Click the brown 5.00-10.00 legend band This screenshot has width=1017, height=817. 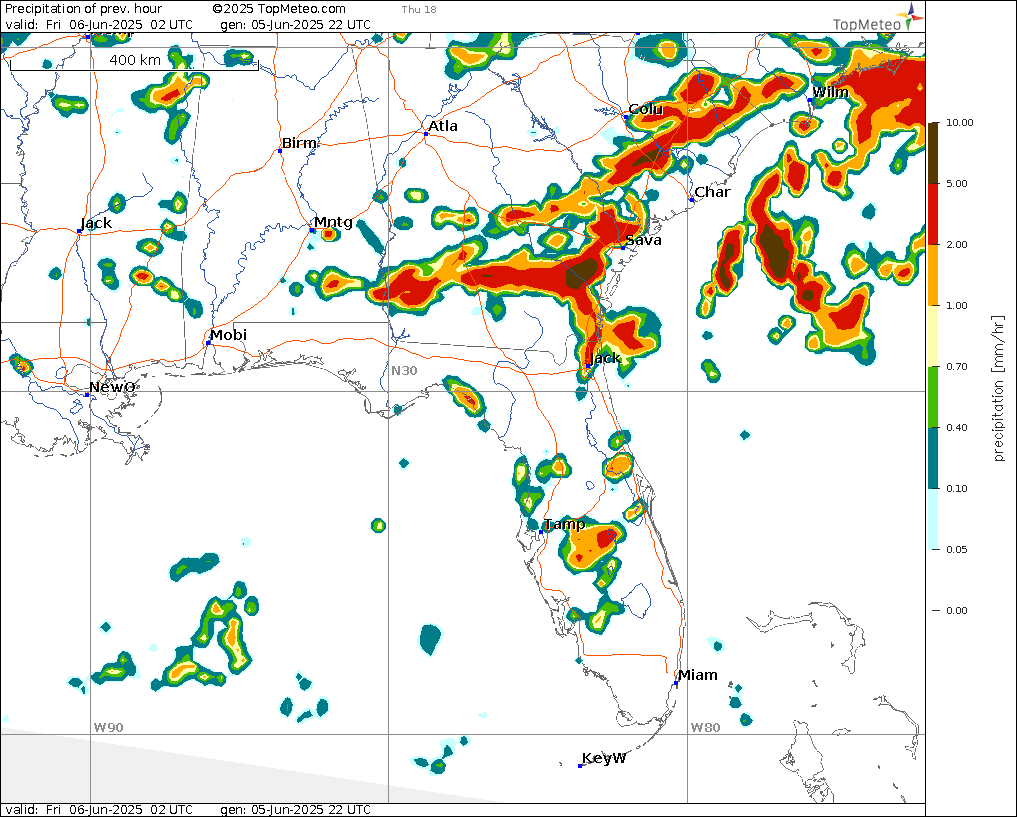pyautogui.click(x=933, y=153)
